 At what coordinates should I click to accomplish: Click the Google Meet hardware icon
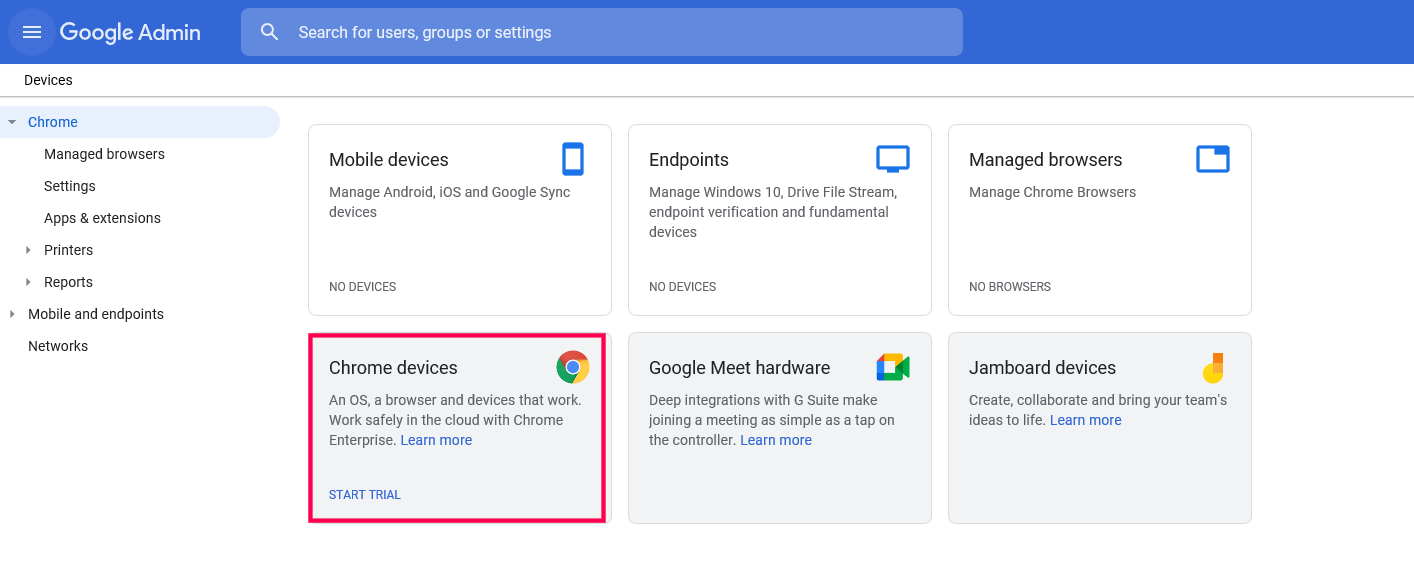(x=892, y=367)
